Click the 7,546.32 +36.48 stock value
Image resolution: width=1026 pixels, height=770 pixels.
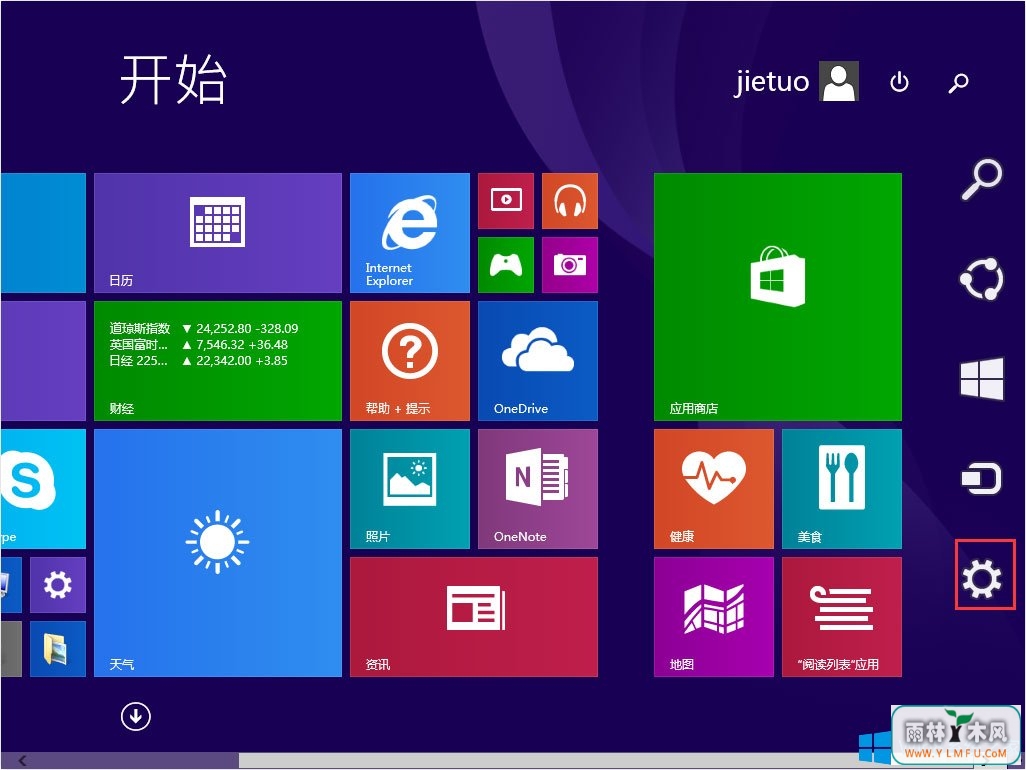[x=242, y=345]
